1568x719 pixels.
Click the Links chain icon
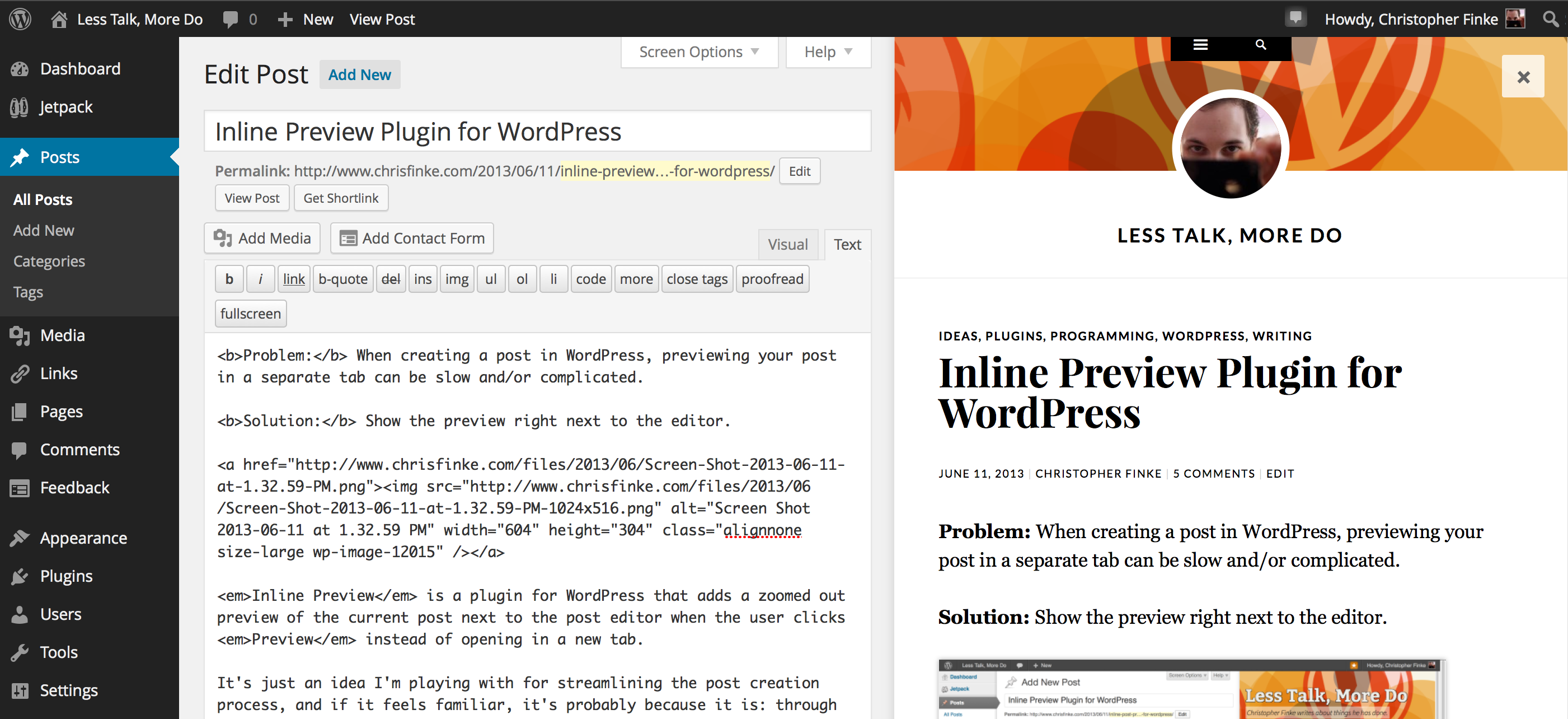(x=20, y=373)
